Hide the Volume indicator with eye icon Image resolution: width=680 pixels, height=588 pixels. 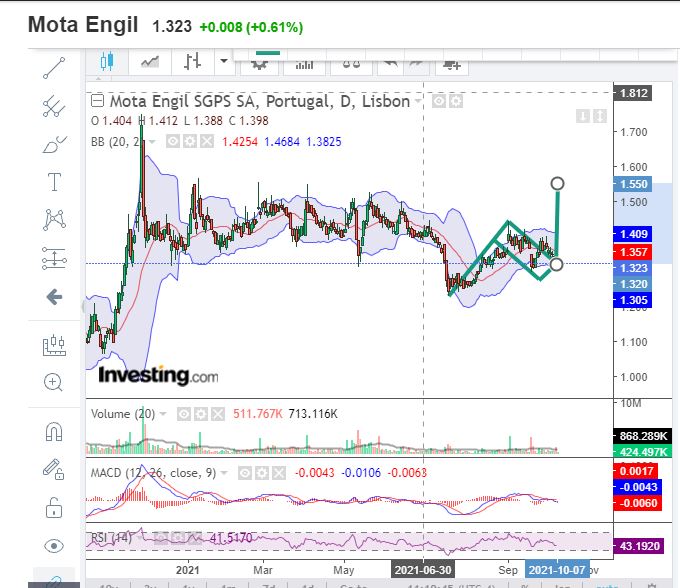coord(184,415)
